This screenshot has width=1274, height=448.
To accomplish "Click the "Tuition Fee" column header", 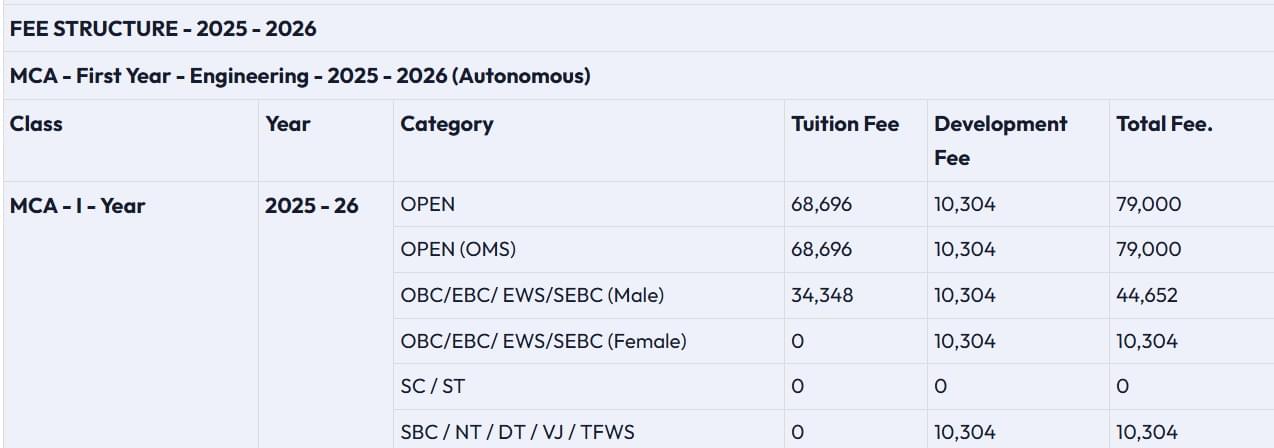I will (845, 124).
